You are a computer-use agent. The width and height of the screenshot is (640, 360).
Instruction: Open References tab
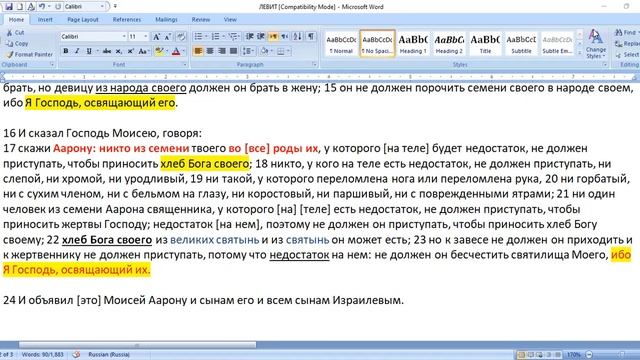[127, 20]
